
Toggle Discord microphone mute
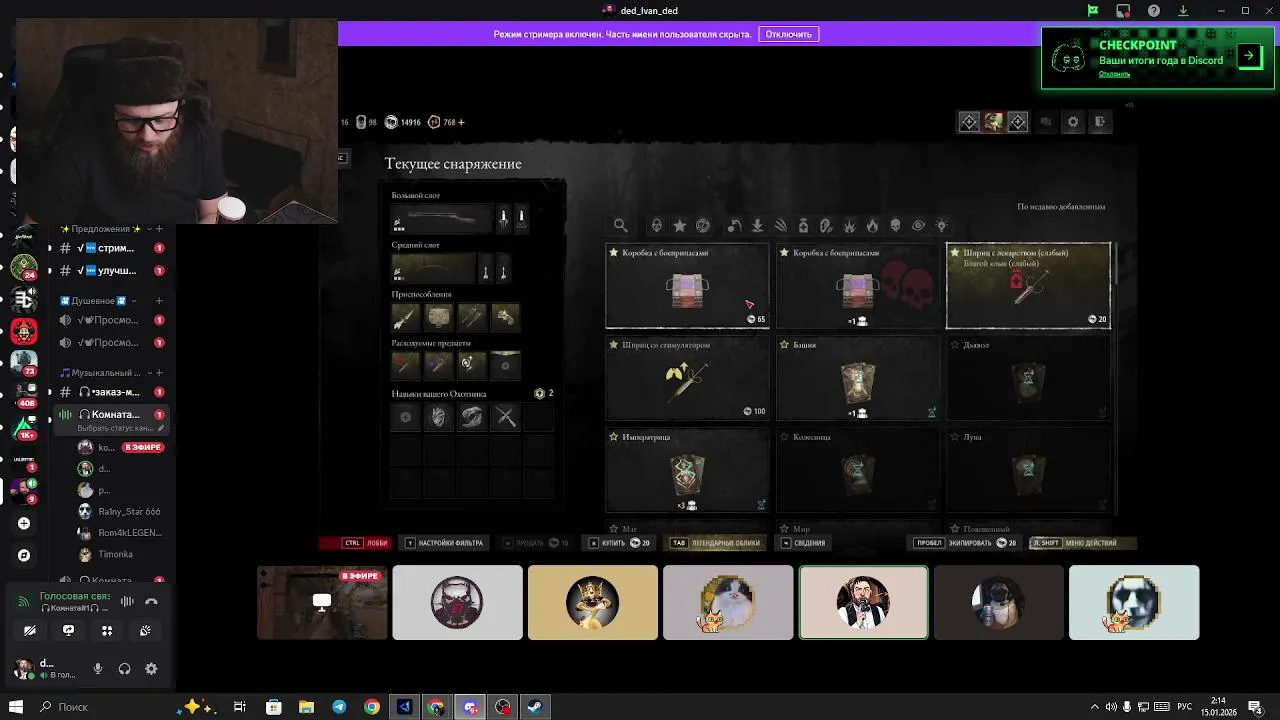(x=98, y=669)
